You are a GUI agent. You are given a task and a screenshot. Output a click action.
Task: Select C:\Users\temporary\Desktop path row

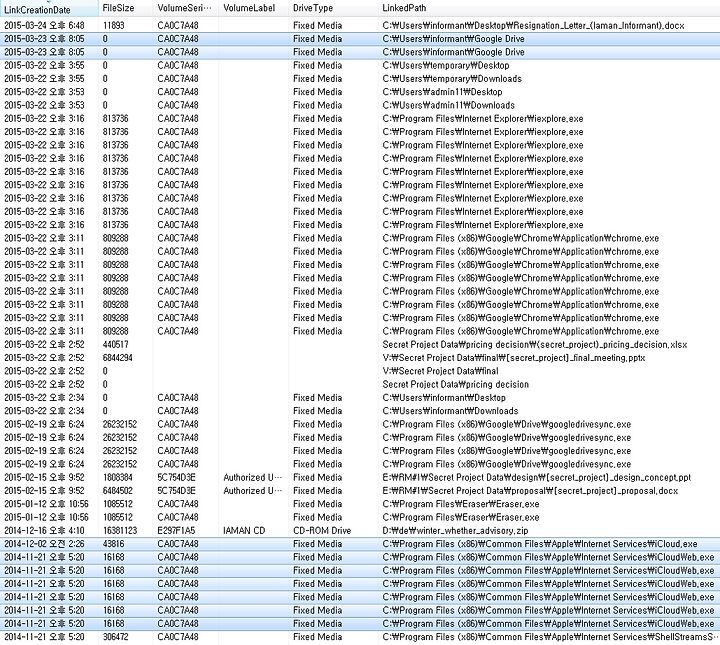(x=445, y=66)
